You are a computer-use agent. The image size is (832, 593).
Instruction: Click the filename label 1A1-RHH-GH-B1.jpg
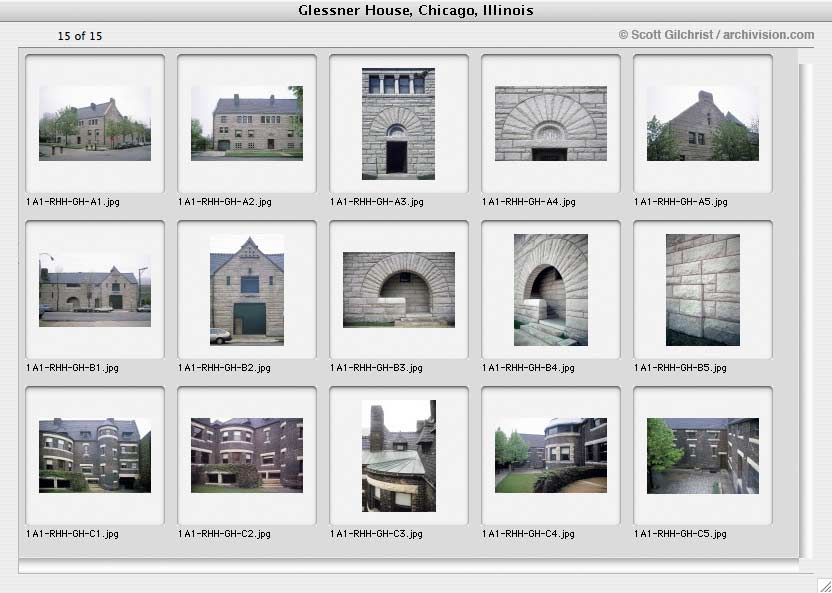coord(72,368)
